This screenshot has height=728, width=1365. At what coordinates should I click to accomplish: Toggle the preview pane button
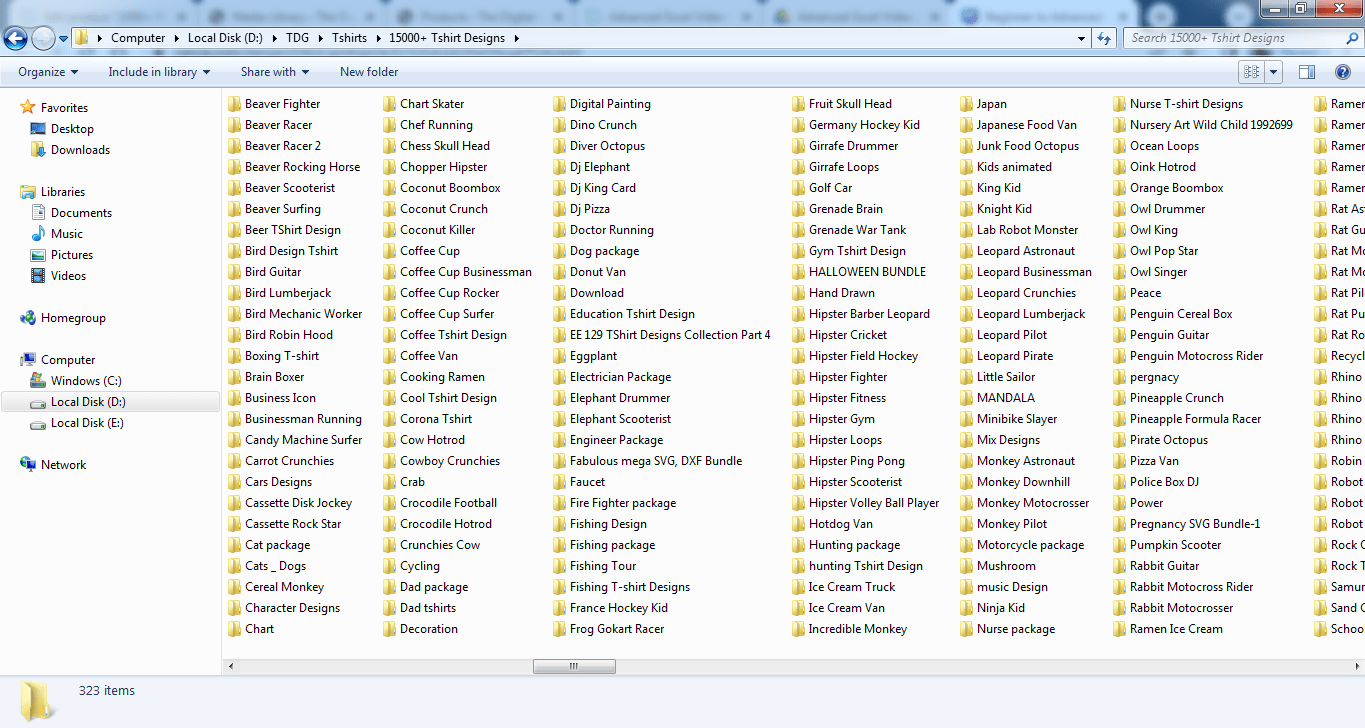[1307, 72]
